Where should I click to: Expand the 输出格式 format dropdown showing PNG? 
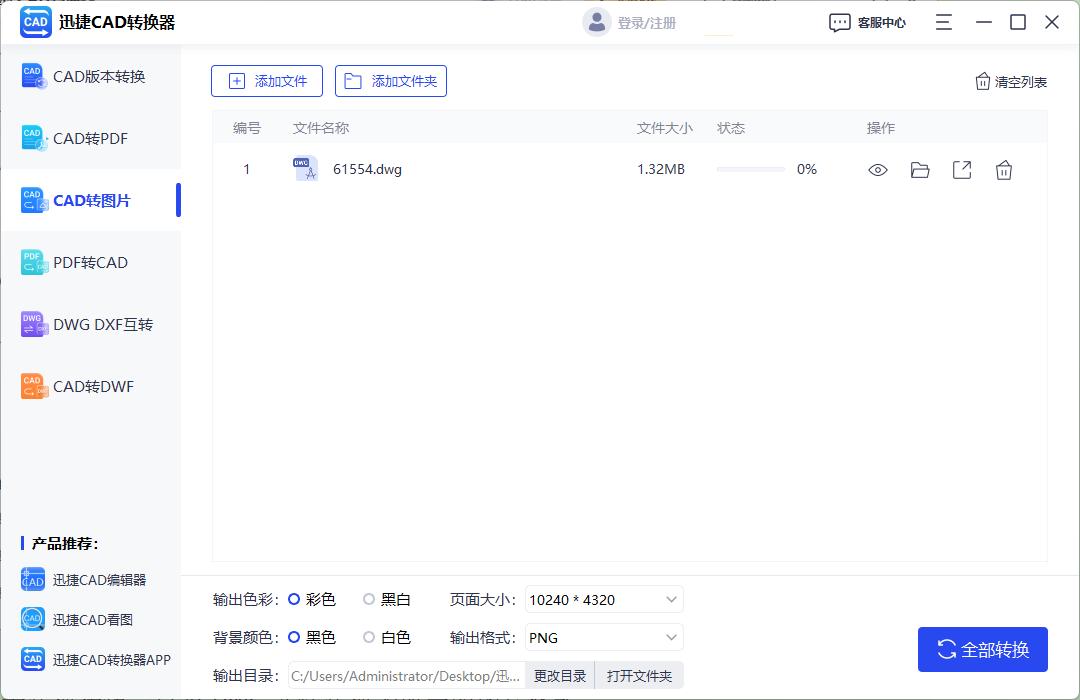coord(603,637)
